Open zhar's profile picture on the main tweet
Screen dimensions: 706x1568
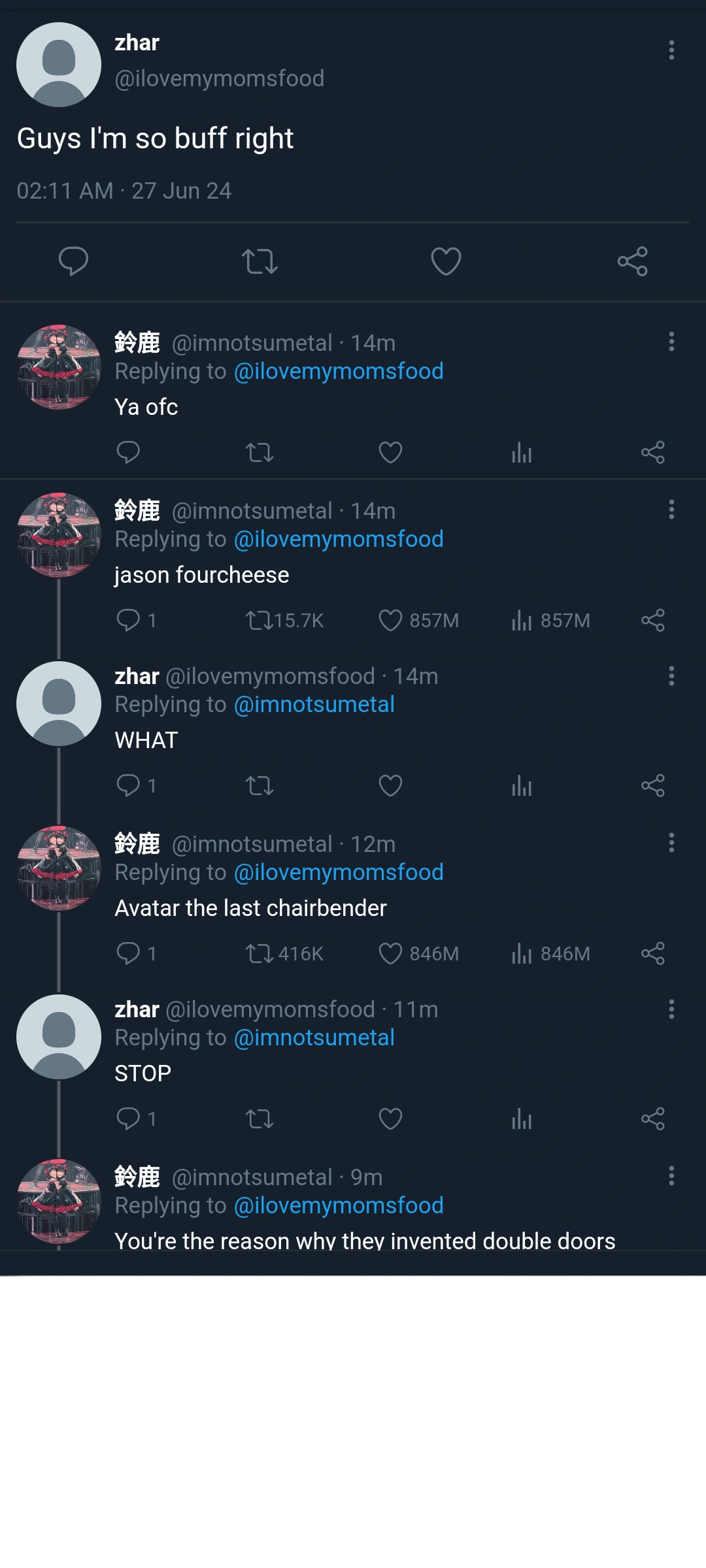[x=59, y=65]
